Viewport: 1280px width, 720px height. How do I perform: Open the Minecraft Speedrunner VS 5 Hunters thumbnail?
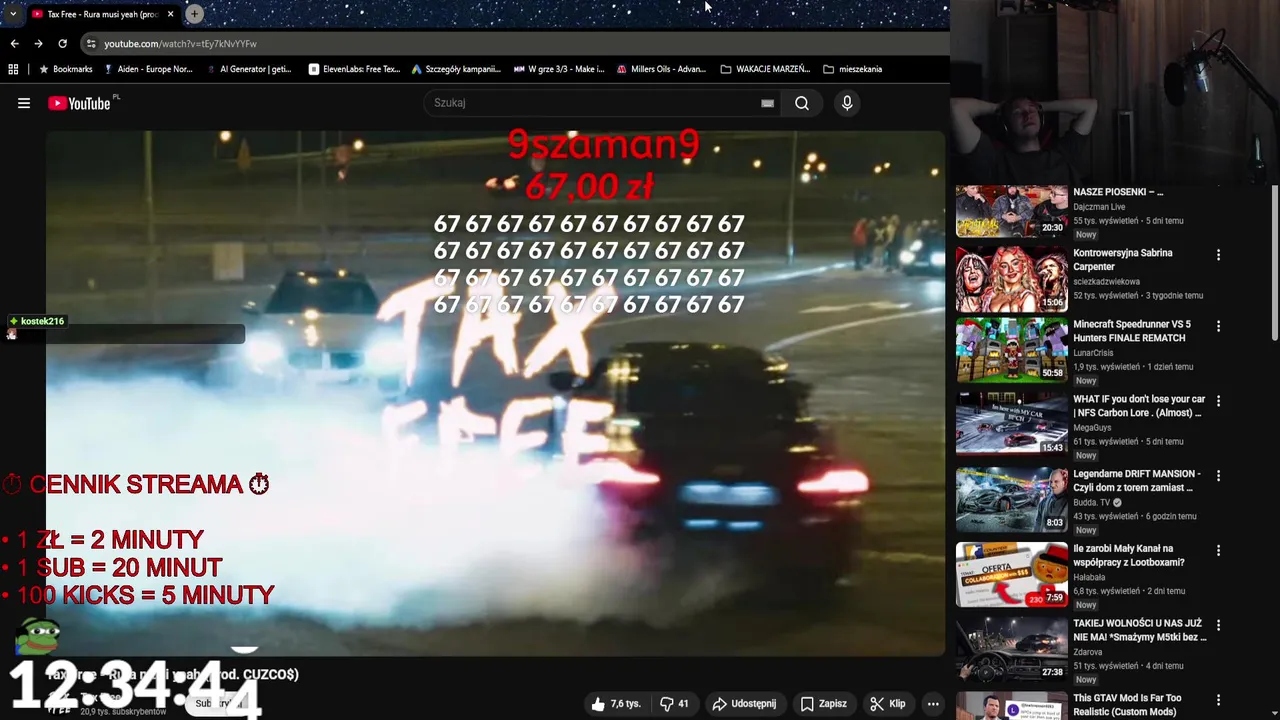click(1012, 350)
